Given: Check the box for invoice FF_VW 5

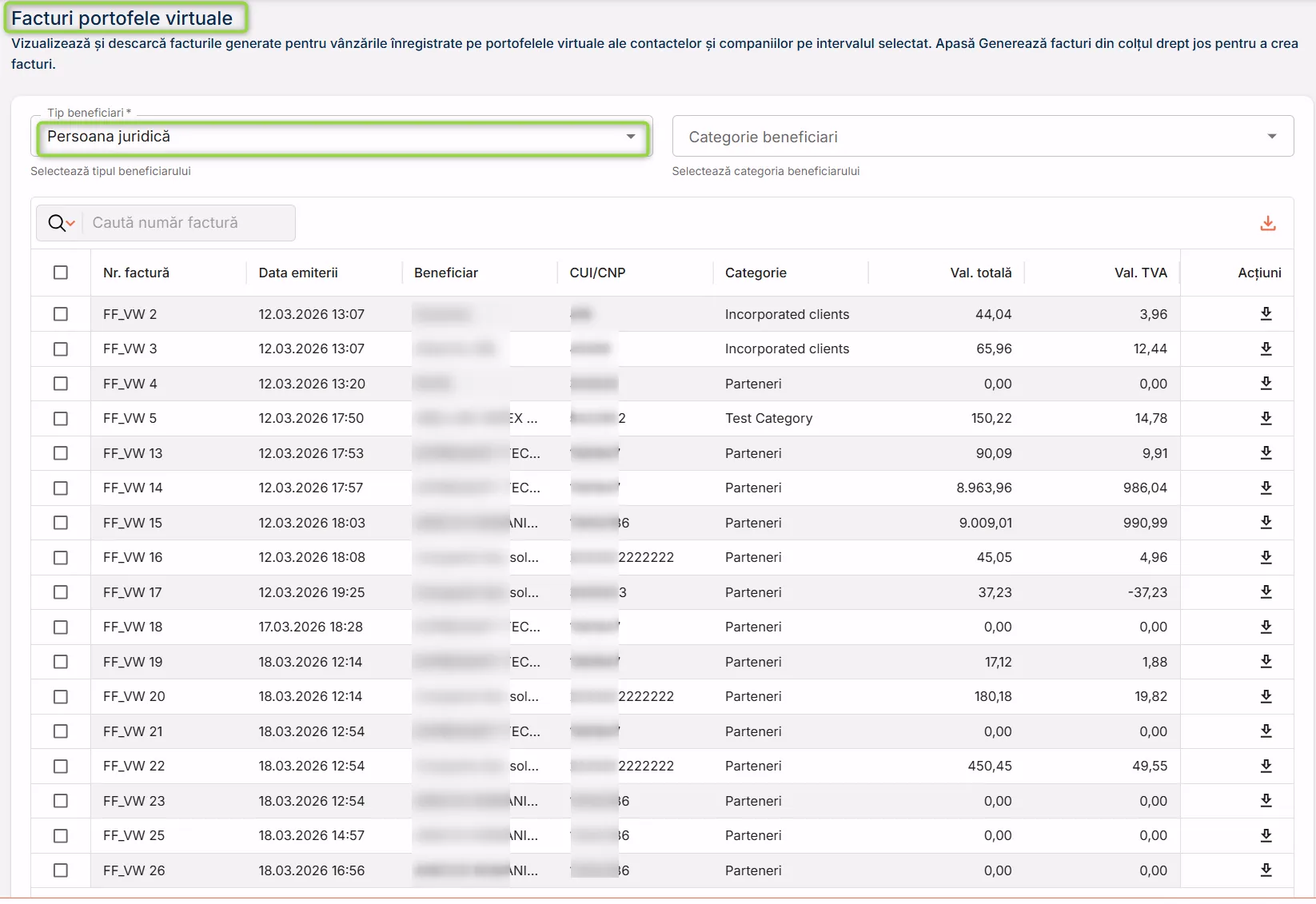Looking at the screenshot, I should pos(61,418).
